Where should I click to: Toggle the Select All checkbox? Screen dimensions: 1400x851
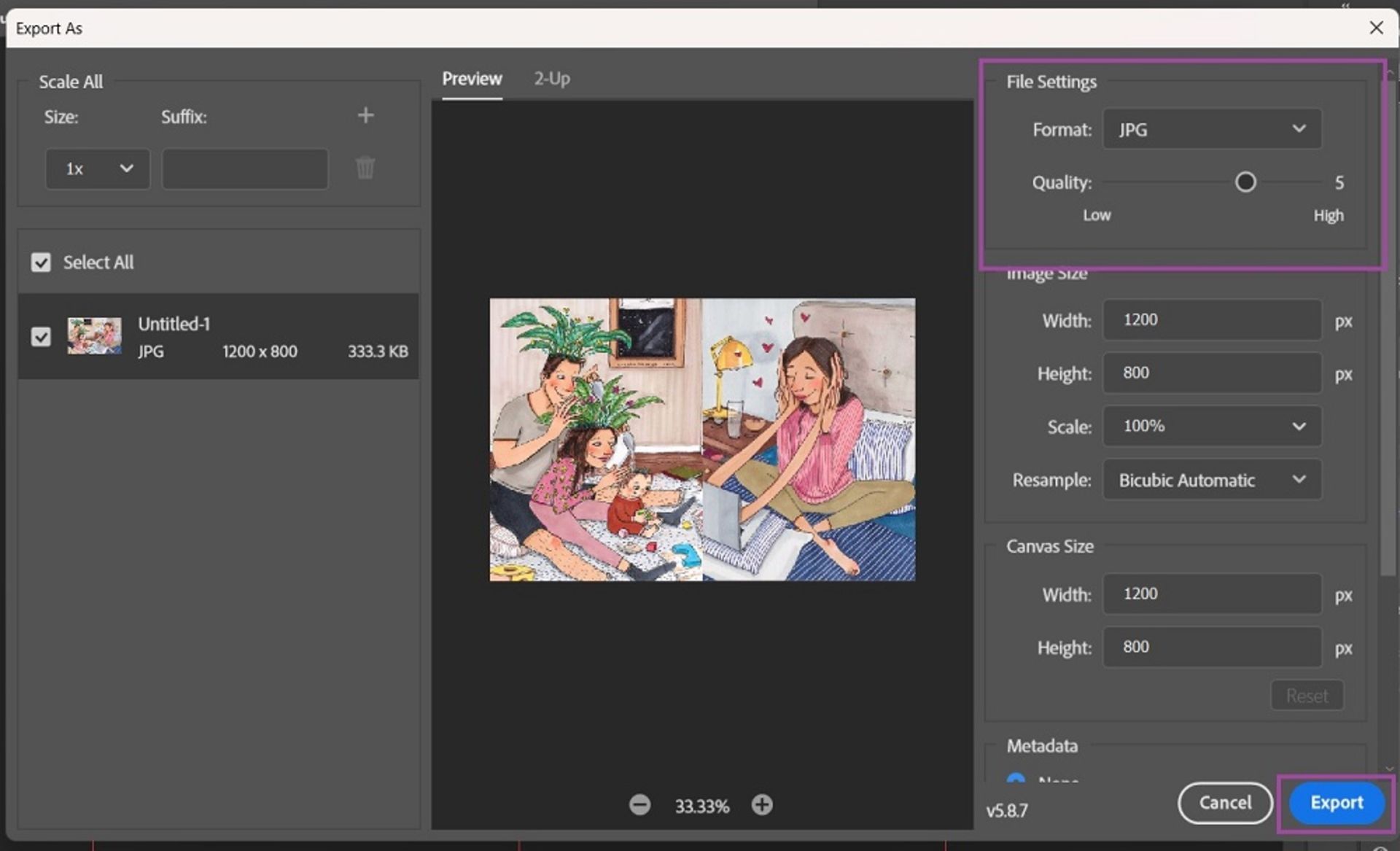41,263
